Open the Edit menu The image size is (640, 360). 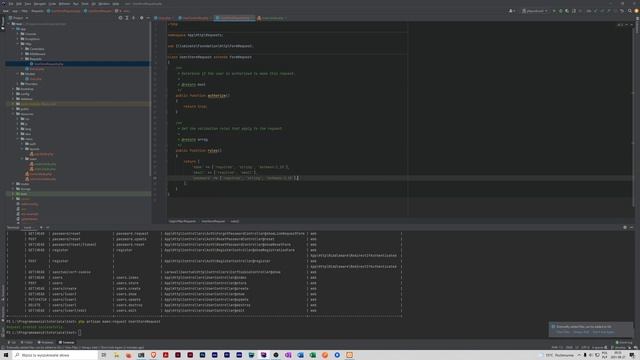(19, 4)
